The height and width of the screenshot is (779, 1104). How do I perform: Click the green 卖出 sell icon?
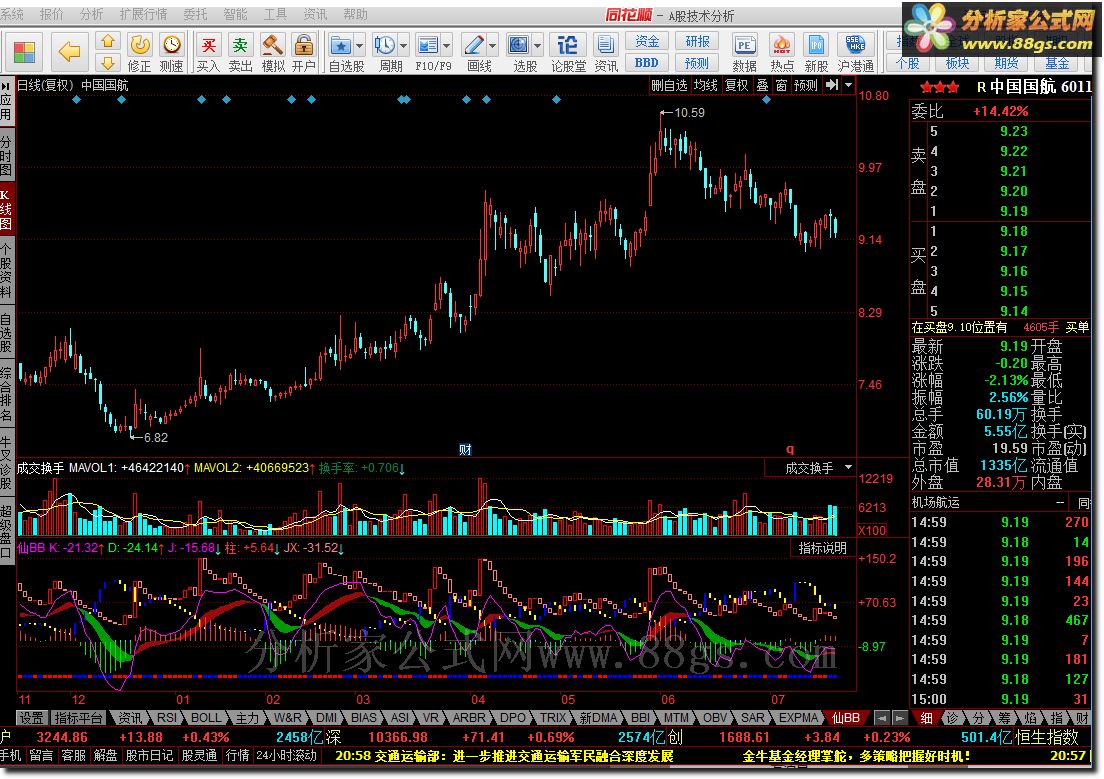click(x=240, y=53)
